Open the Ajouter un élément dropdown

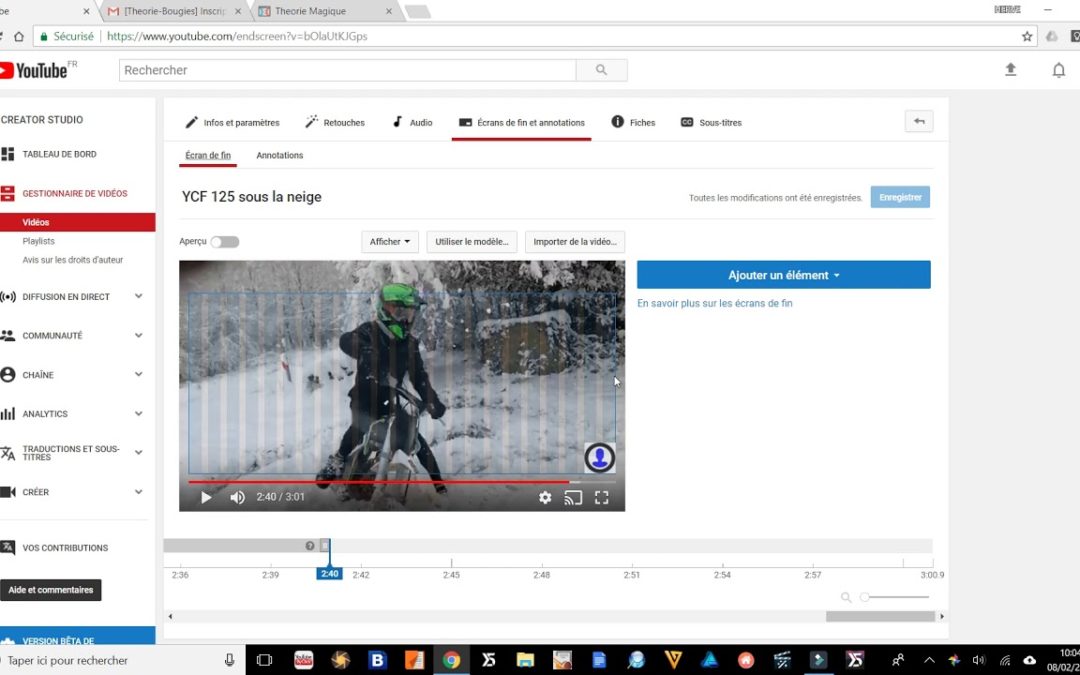click(x=783, y=274)
